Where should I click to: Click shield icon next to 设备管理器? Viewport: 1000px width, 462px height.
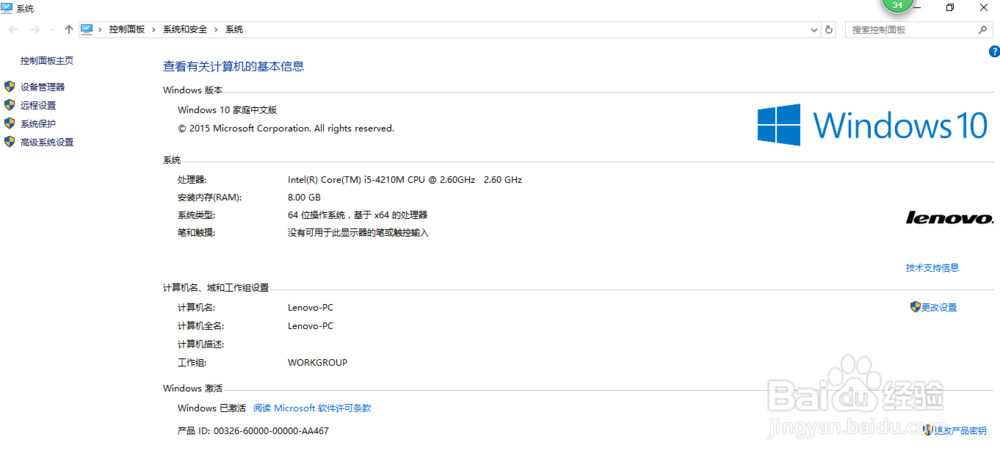(x=9, y=86)
